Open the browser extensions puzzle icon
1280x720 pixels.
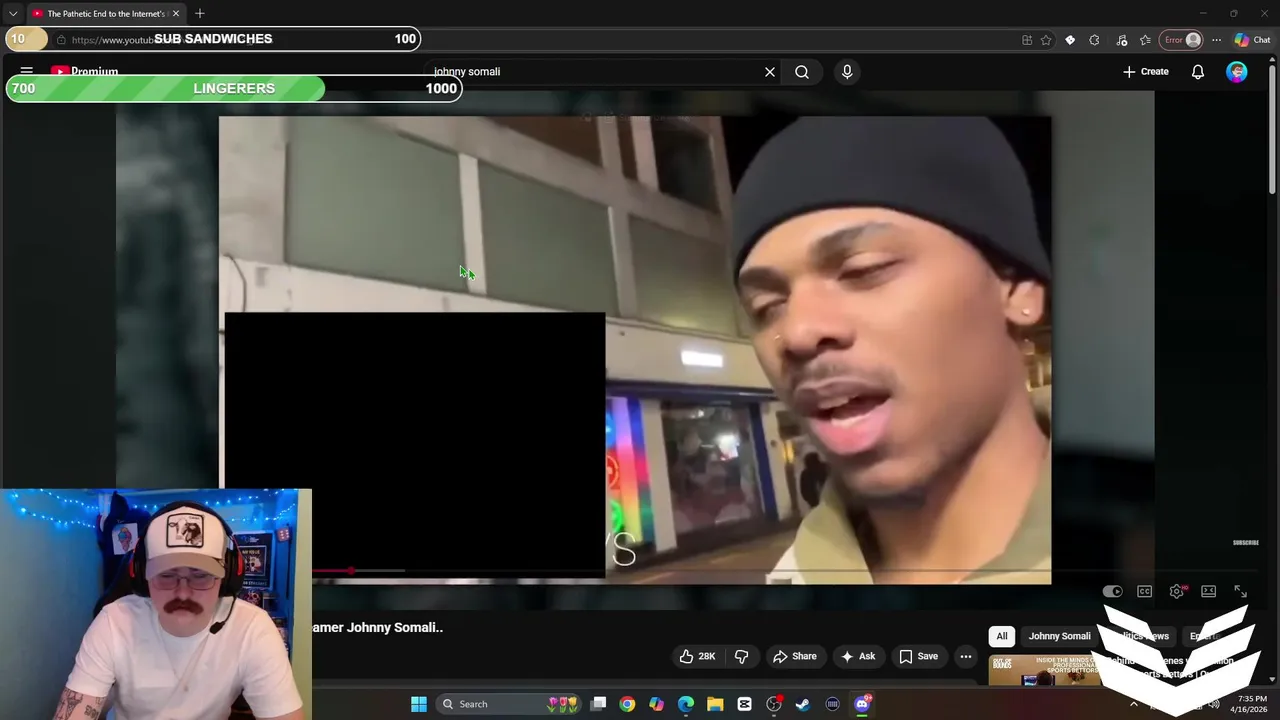(1094, 40)
